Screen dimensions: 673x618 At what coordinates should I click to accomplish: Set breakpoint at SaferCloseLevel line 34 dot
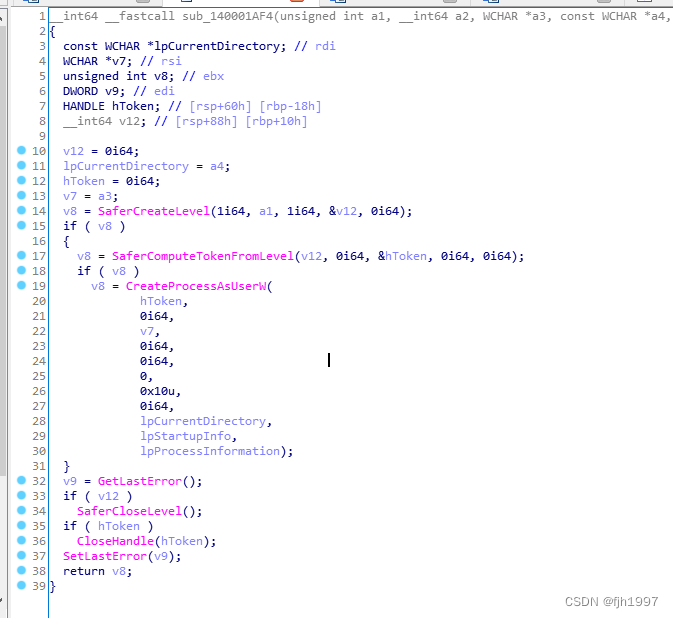click(x=21, y=510)
